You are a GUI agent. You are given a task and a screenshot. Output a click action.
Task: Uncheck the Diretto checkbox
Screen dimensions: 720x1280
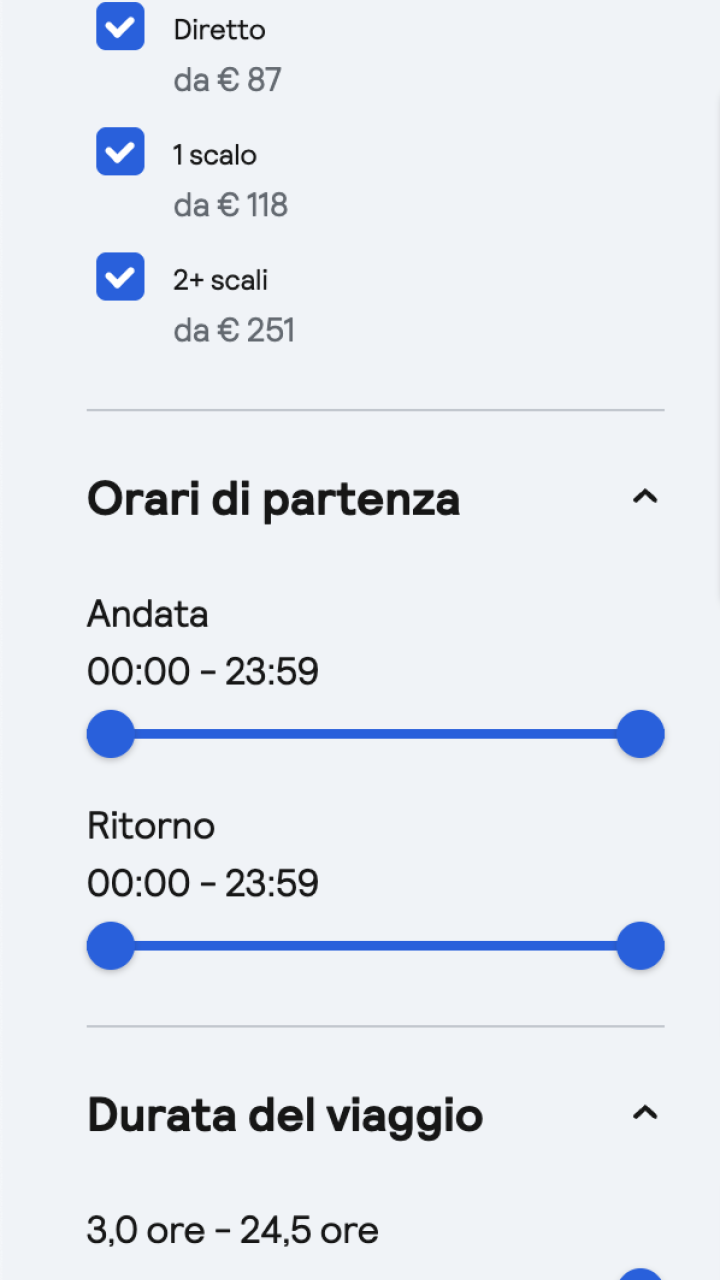(x=120, y=27)
